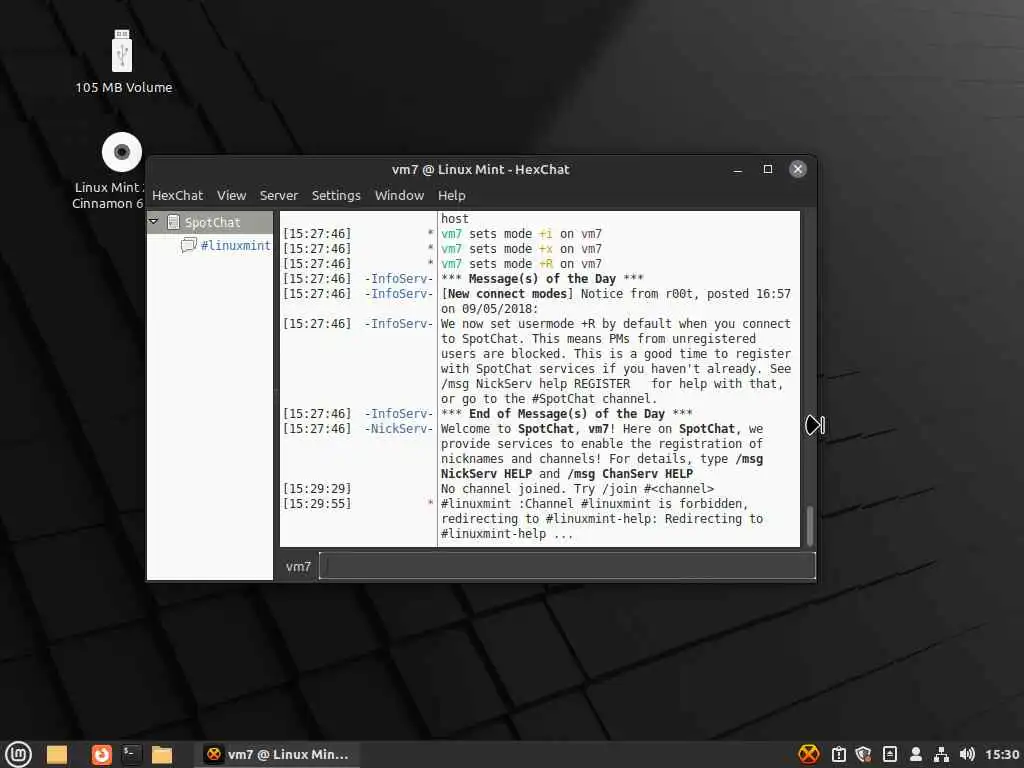The height and width of the screenshot is (768, 1024).
Task: Click the first InfoServ nickname in log
Action: coord(398,279)
